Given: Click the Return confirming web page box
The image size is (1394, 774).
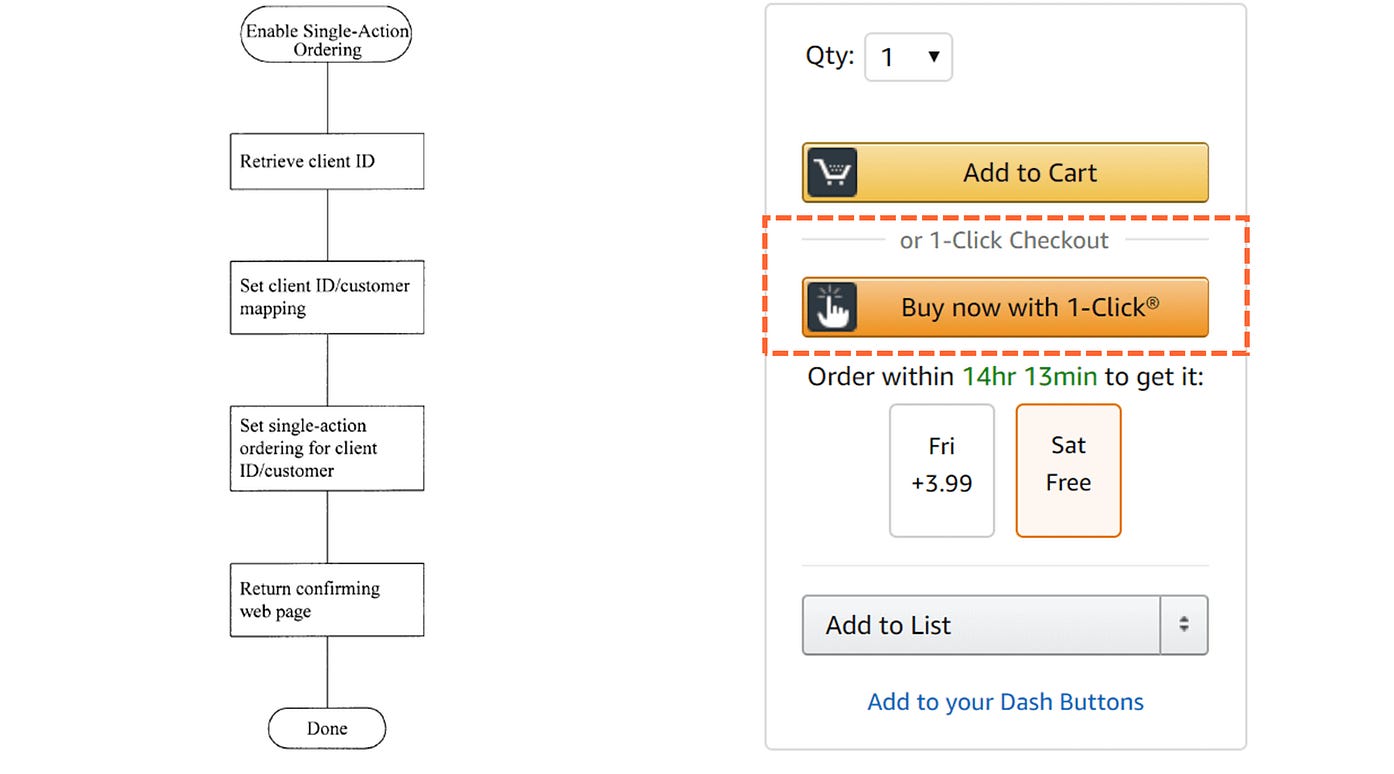Looking at the screenshot, I should pyautogui.click(x=326, y=599).
